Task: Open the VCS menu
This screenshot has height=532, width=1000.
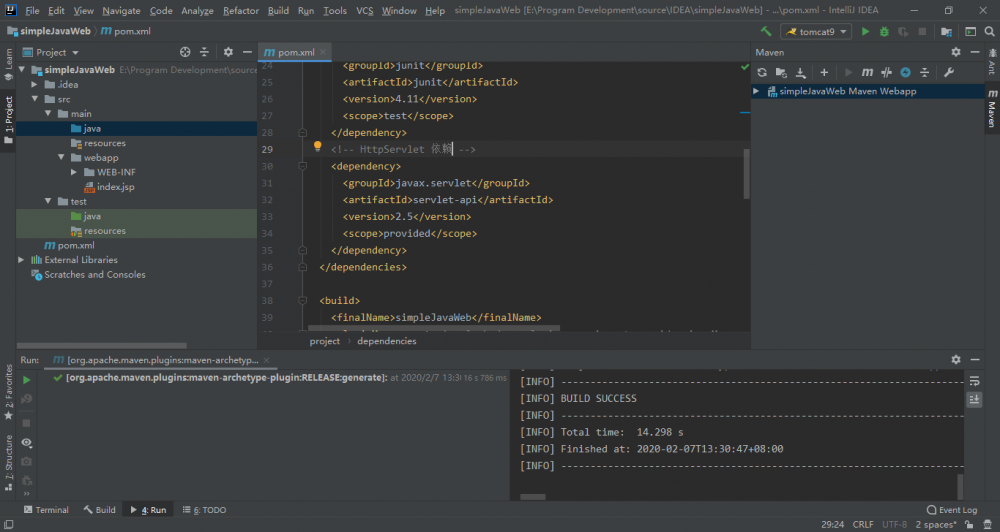Action: (365, 11)
